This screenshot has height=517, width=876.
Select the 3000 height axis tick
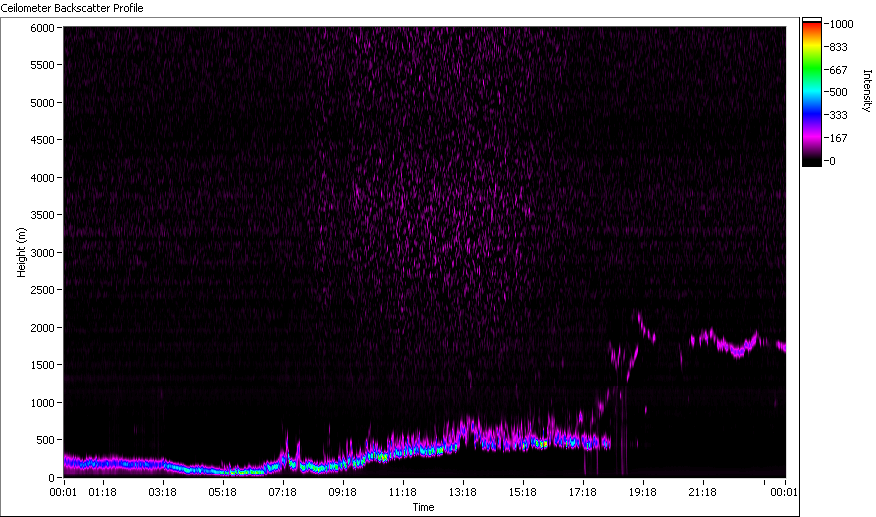pyautogui.click(x=42, y=253)
